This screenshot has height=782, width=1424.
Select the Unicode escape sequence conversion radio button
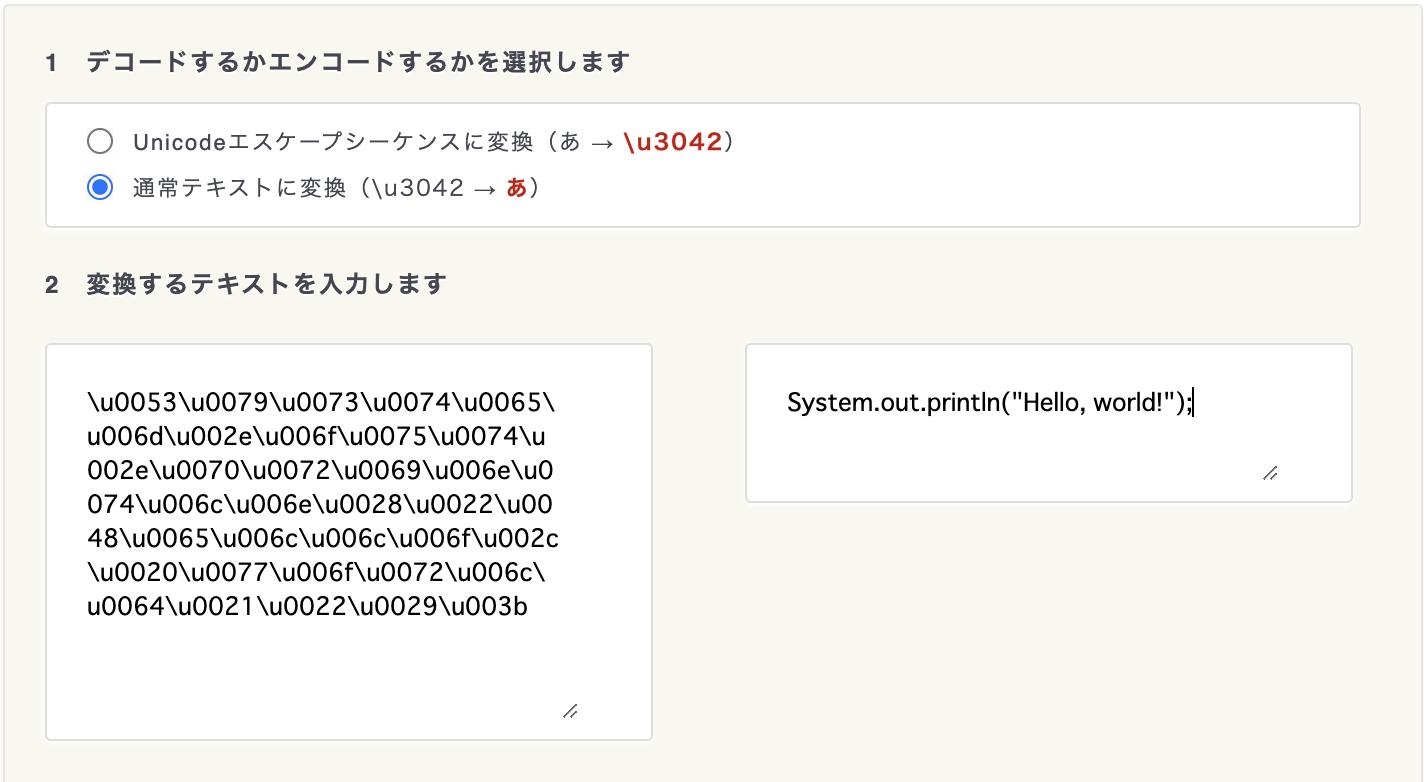[x=100, y=142]
